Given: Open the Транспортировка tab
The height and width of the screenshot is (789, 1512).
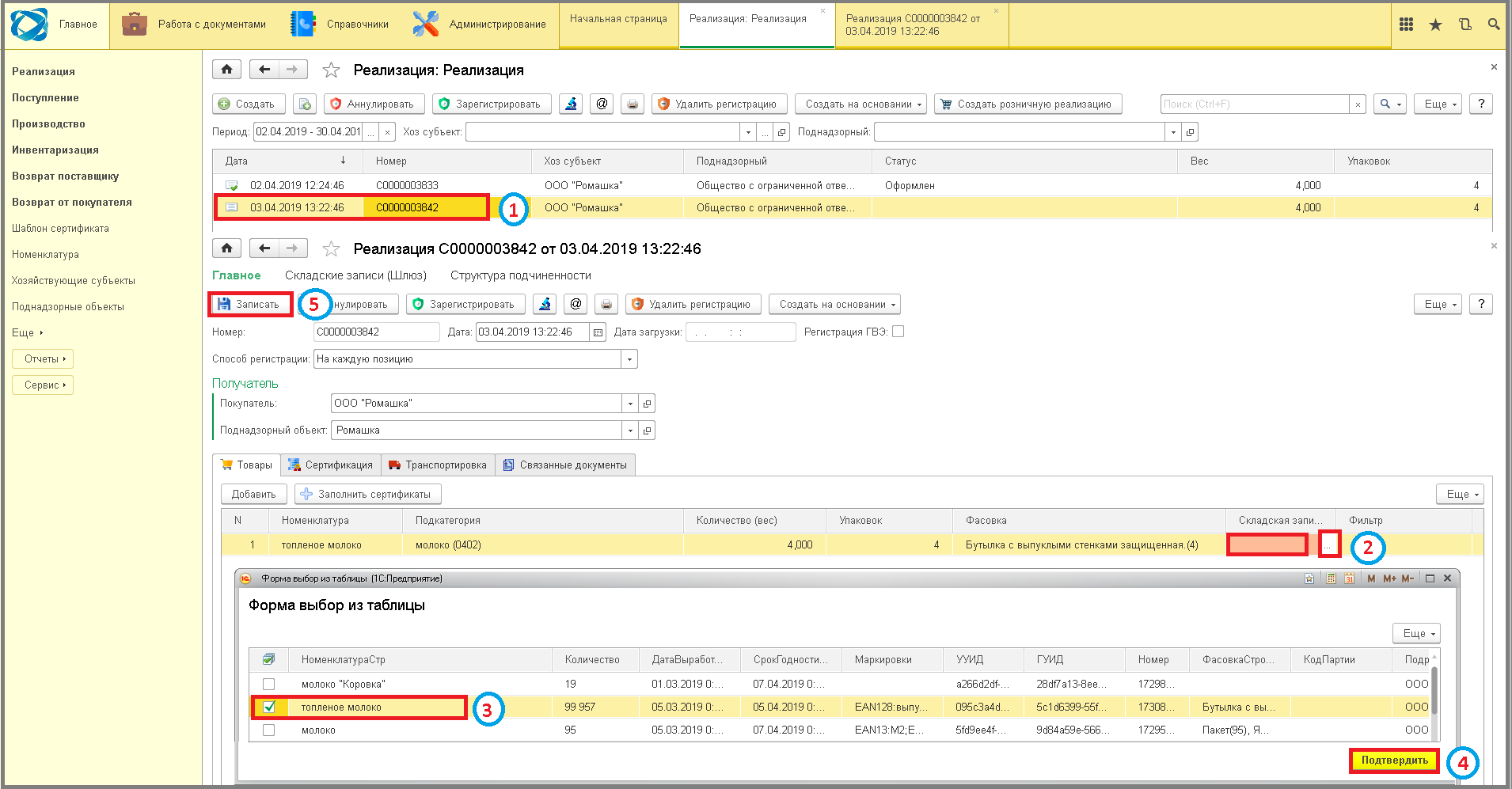Looking at the screenshot, I should pos(438,465).
